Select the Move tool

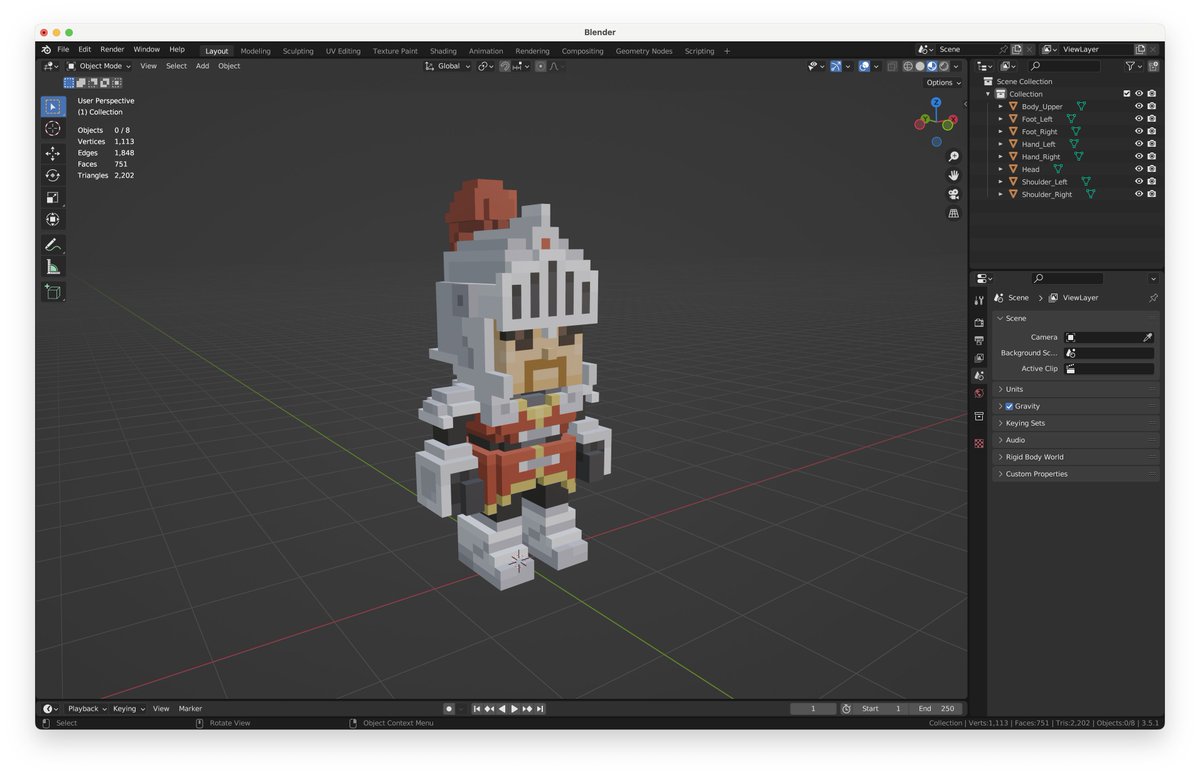[x=53, y=152]
